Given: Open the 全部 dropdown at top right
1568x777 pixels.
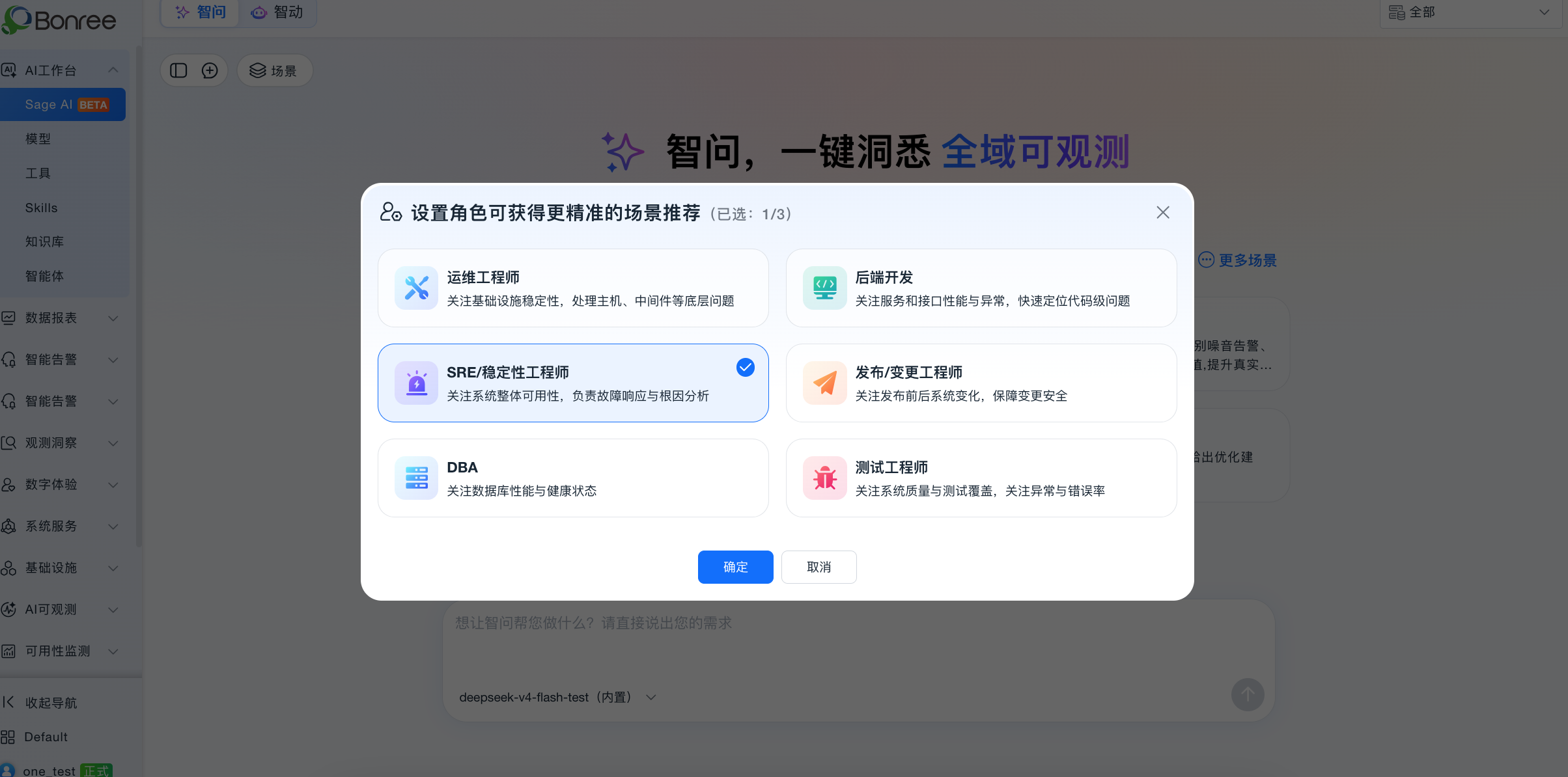Looking at the screenshot, I should (x=1470, y=12).
